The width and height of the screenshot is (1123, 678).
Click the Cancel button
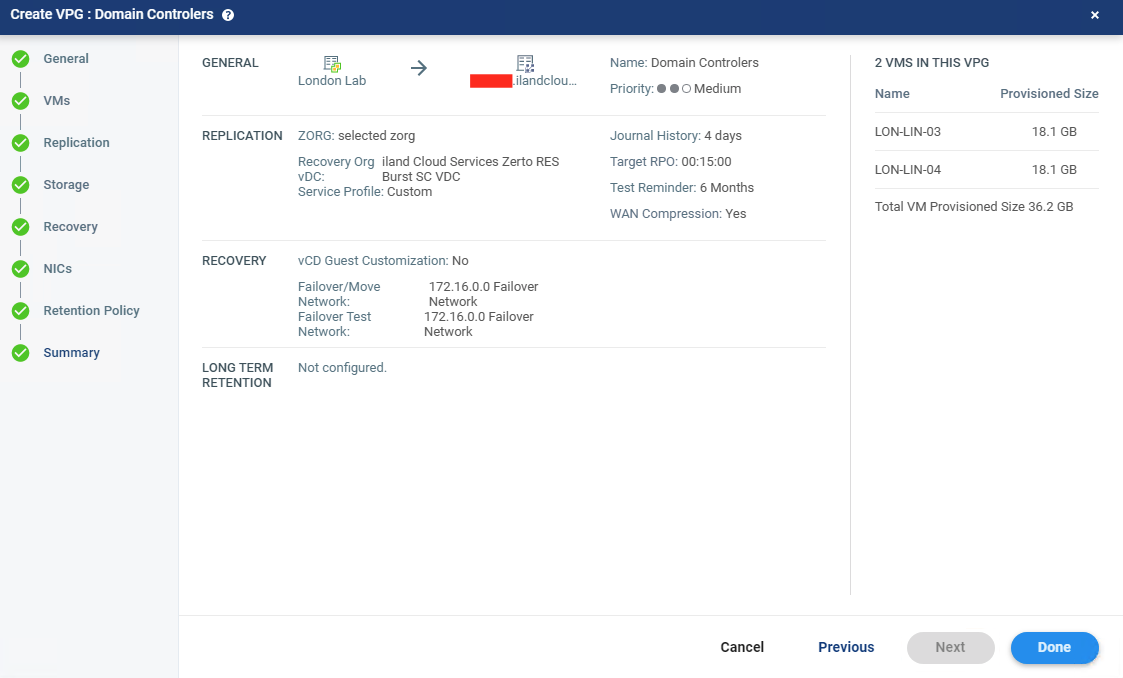pos(742,647)
